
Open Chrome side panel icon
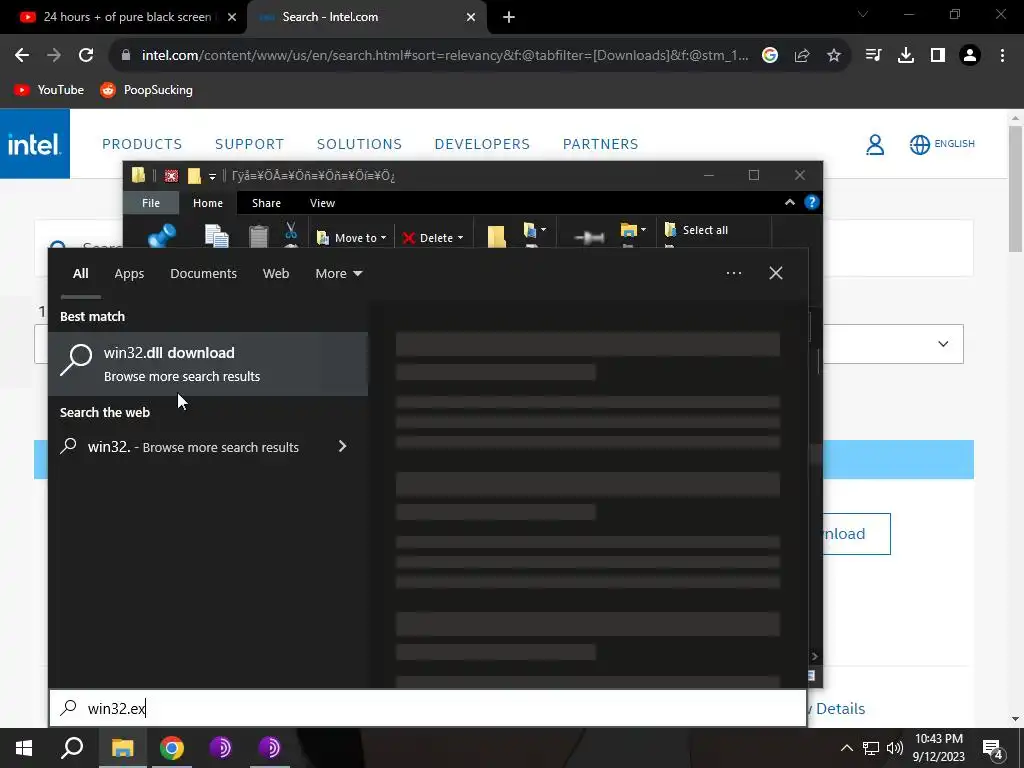(x=938, y=56)
